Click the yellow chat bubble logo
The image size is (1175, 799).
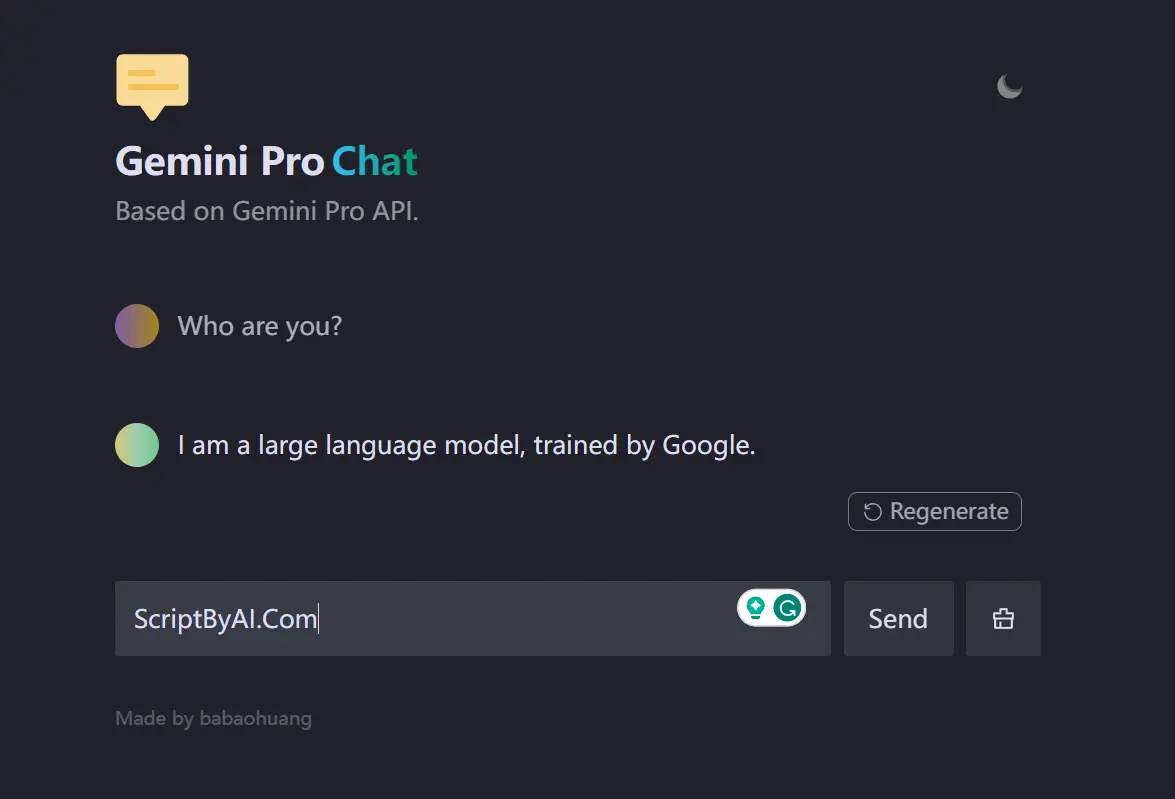152,85
